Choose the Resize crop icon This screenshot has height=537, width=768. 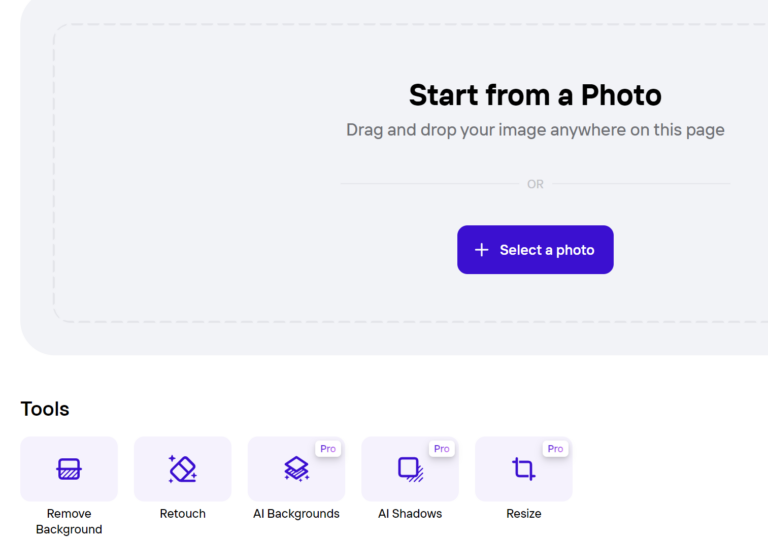coord(524,469)
